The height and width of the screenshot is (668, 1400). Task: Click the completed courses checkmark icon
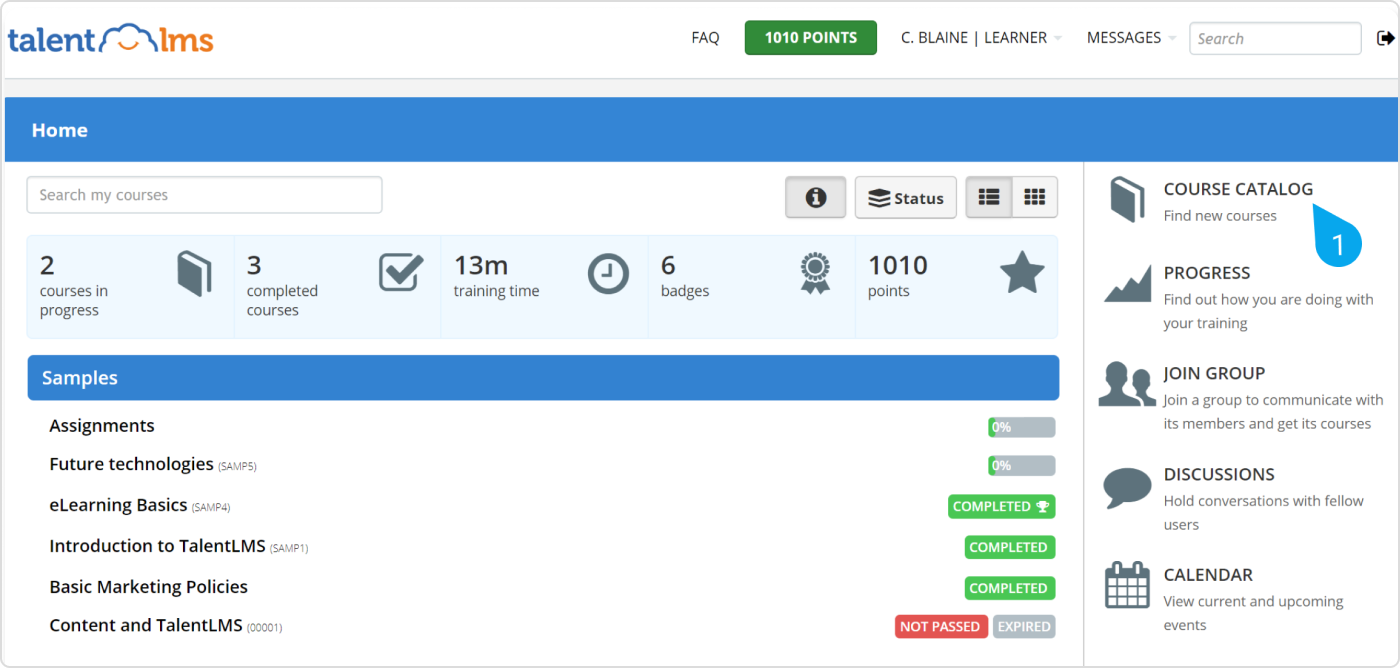tap(401, 272)
